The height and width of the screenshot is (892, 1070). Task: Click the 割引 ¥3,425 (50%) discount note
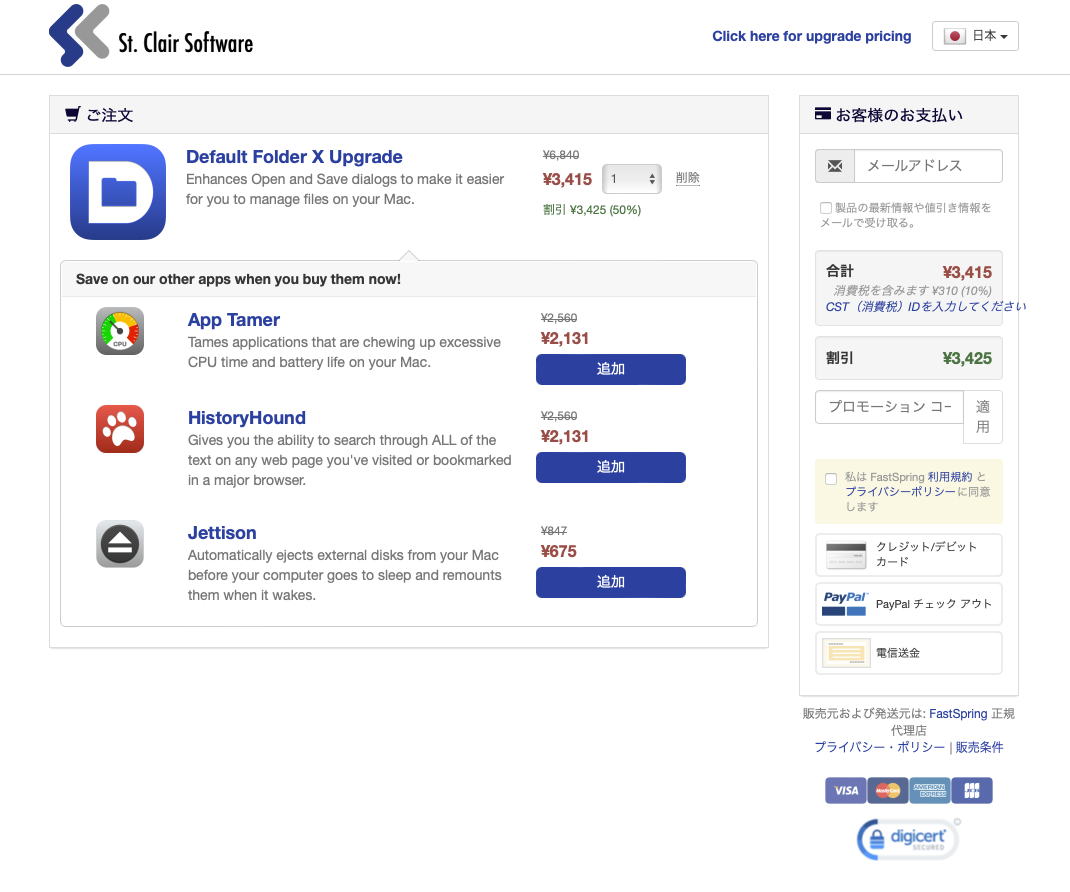click(592, 210)
